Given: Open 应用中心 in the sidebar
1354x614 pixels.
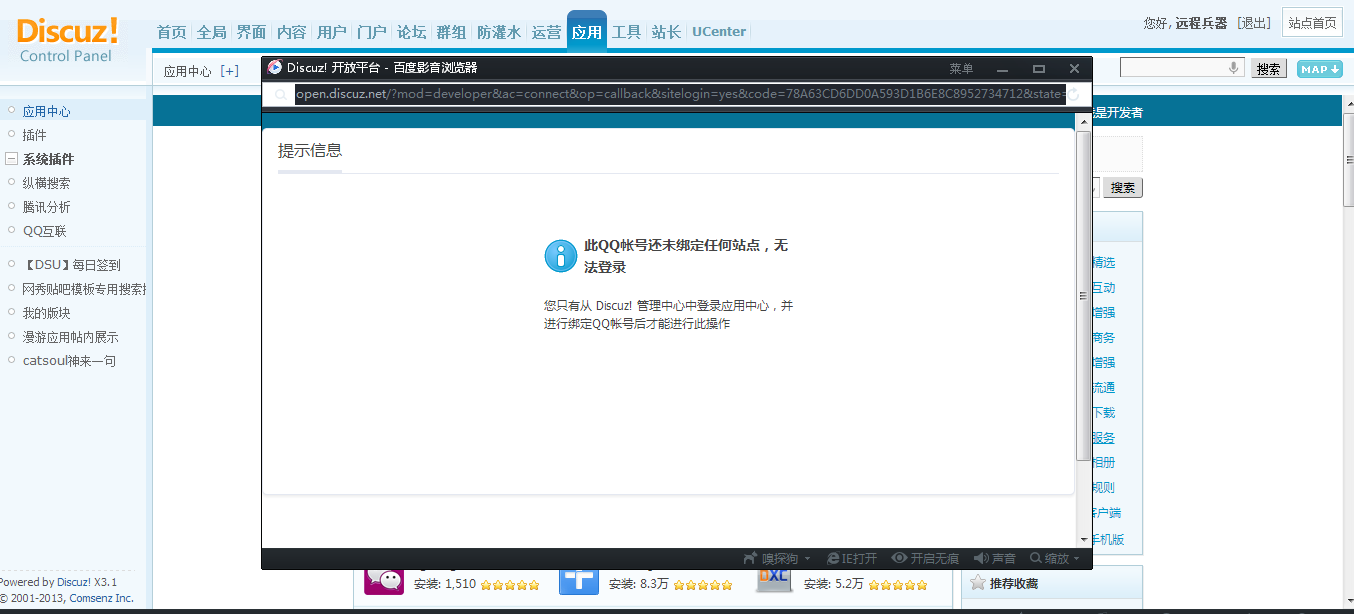Looking at the screenshot, I should [x=47, y=111].
